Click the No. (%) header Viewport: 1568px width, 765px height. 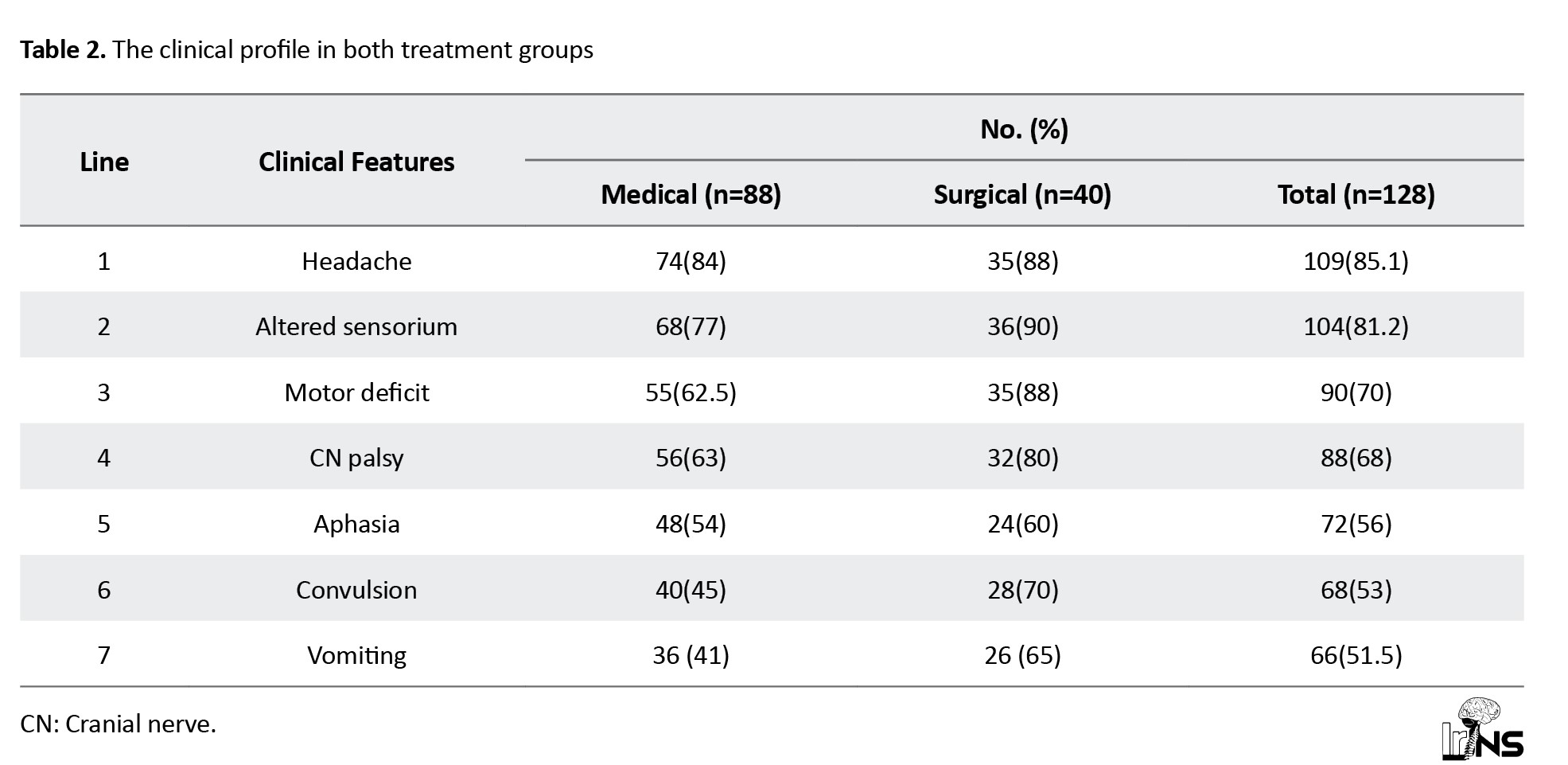[x=1024, y=129]
